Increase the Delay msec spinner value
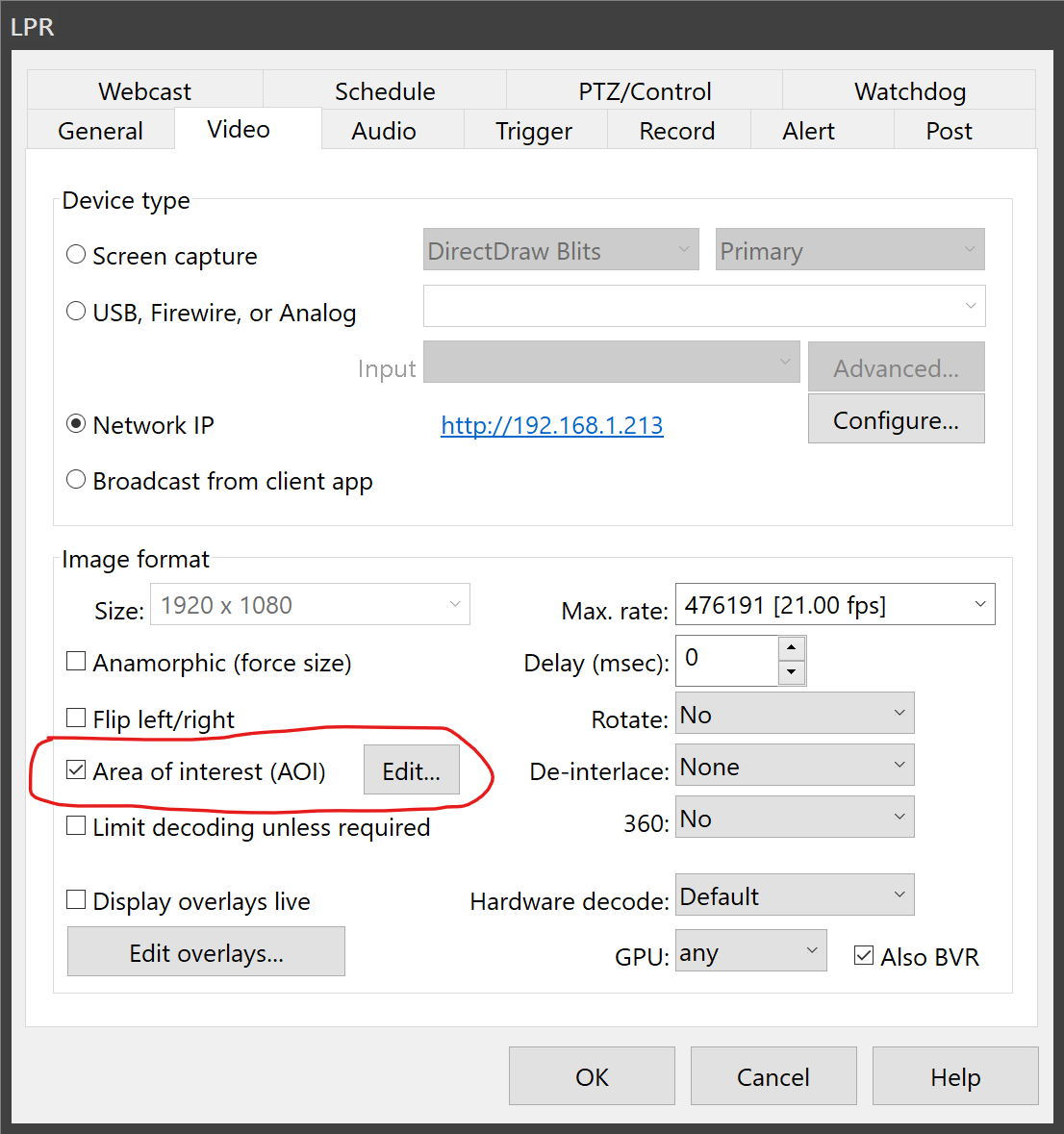 click(791, 648)
